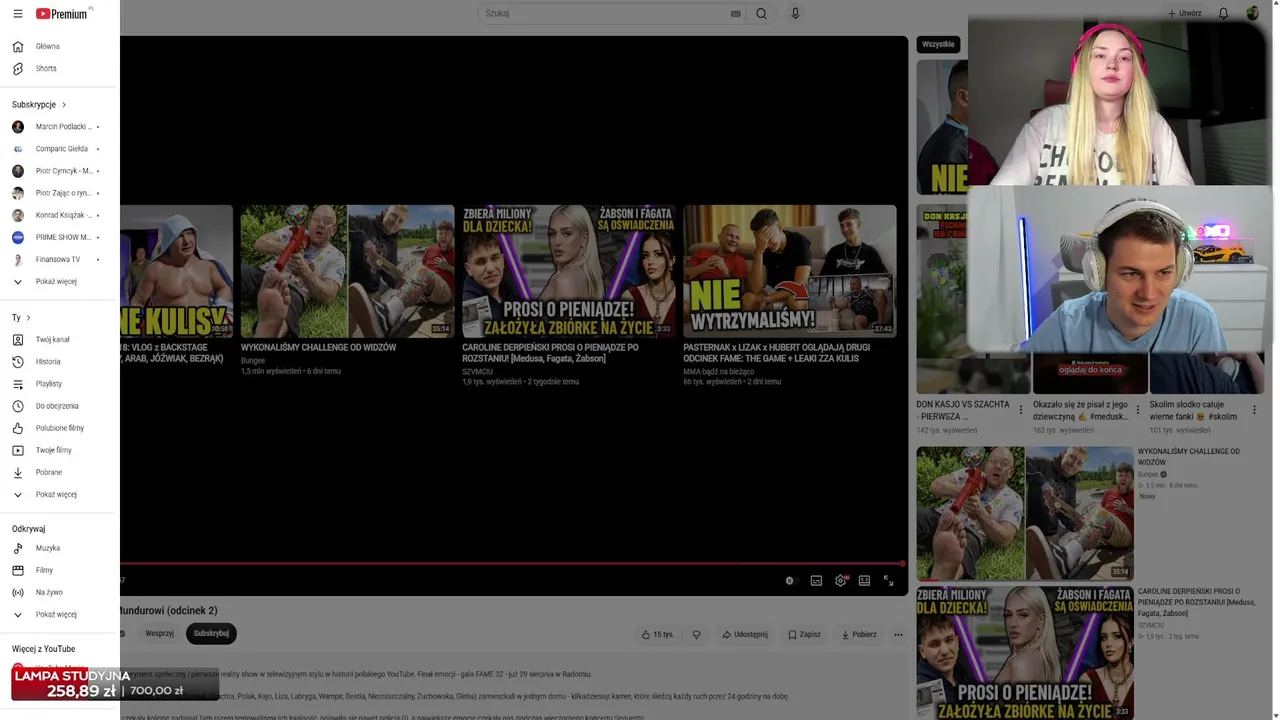Screen dimensions: 1280x720
Task: Select the Wszystkie filter chip
Action: pos(938,44)
